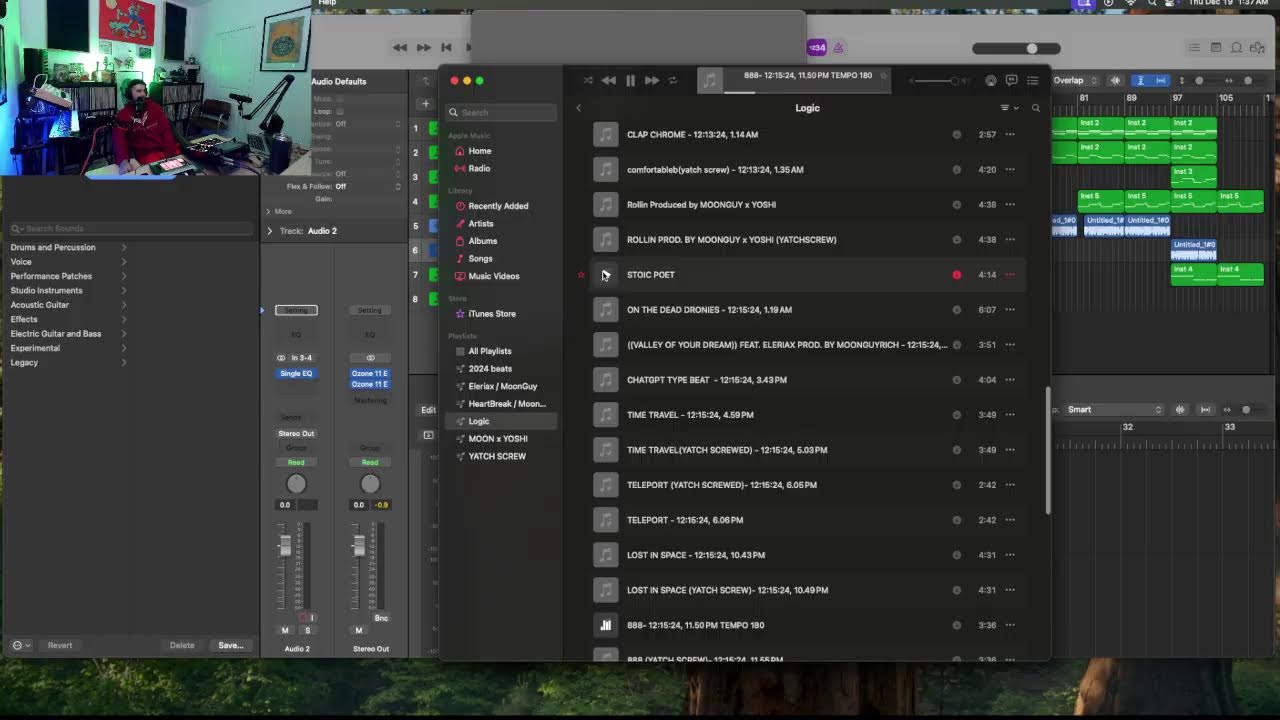Adjust Audio 2 pan knob
This screenshot has width=1280, height=720.
pyautogui.click(x=296, y=484)
